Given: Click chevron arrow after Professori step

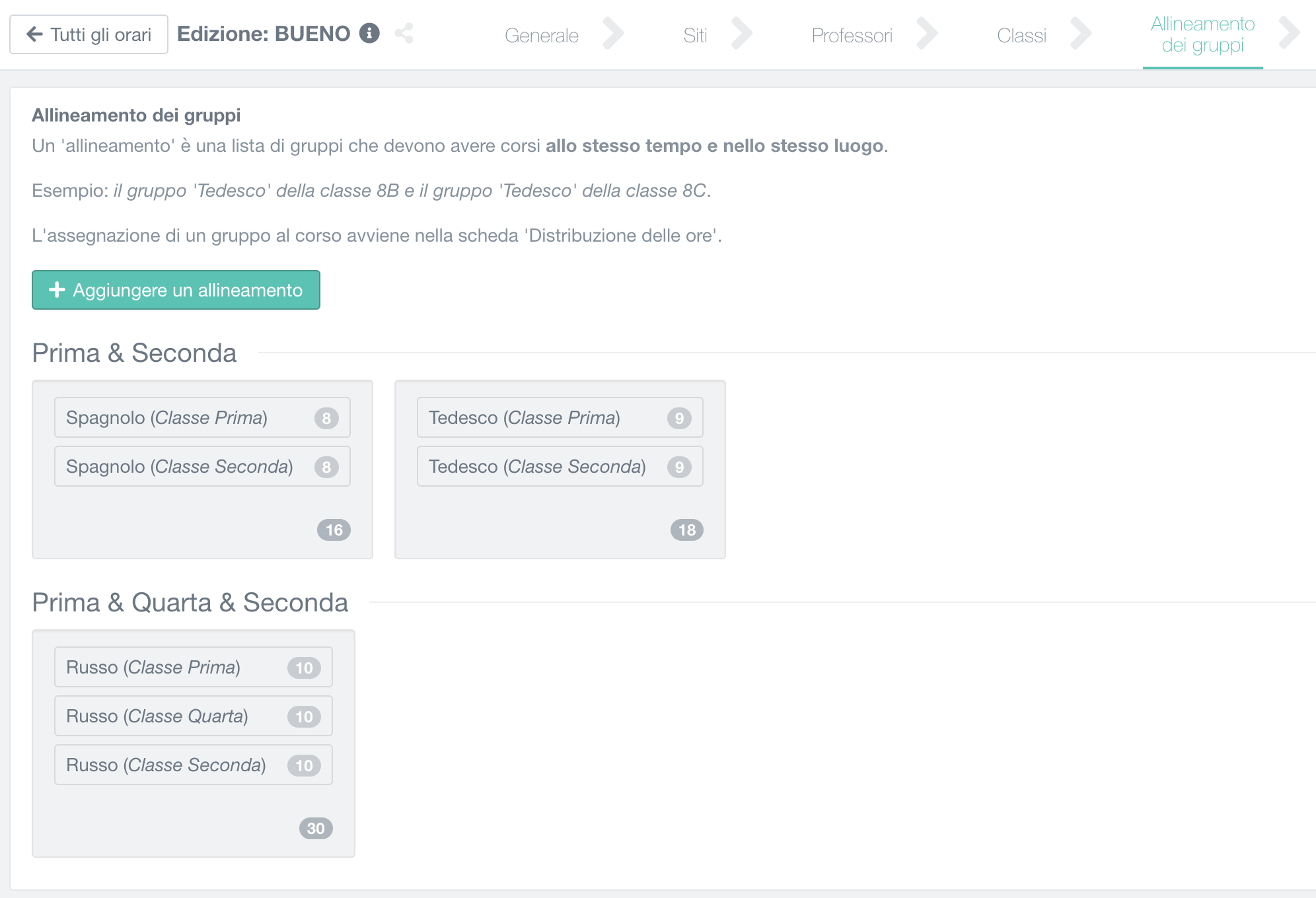Looking at the screenshot, I should coord(927,34).
